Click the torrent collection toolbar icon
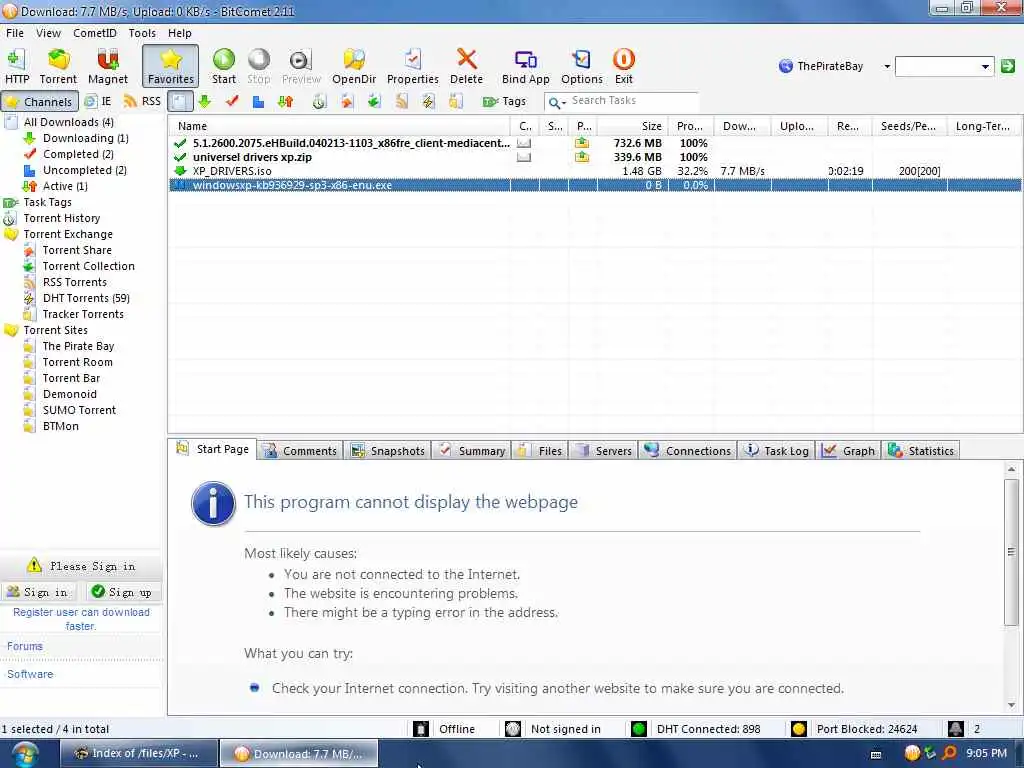1024x768 pixels. (x=374, y=101)
